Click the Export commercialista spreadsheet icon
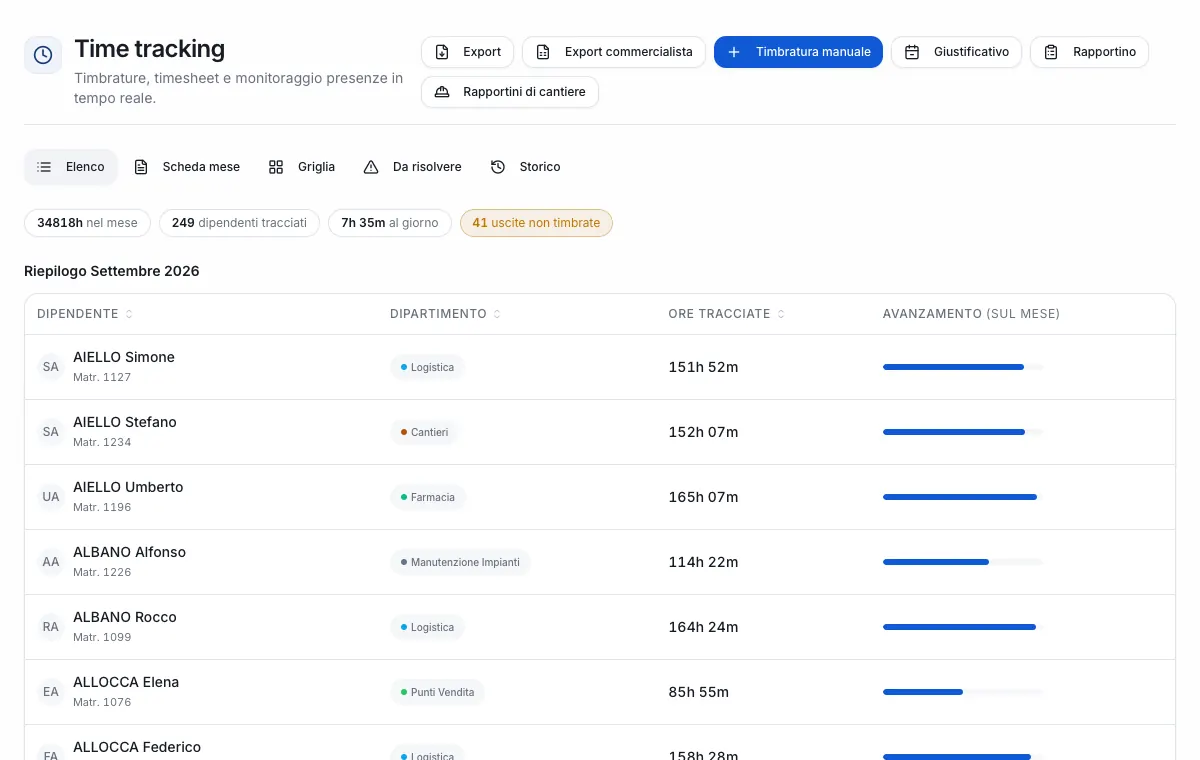Image resolution: width=1200 pixels, height=760 pixels. click(543, 52)
